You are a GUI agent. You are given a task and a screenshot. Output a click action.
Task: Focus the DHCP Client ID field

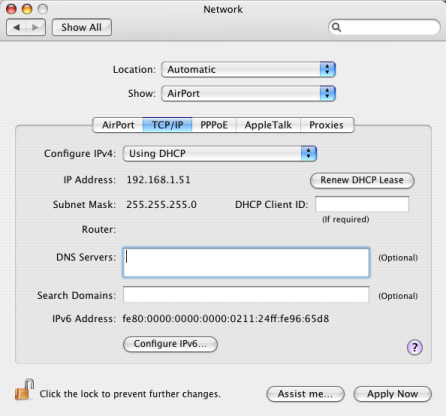(x=362, y=204)
